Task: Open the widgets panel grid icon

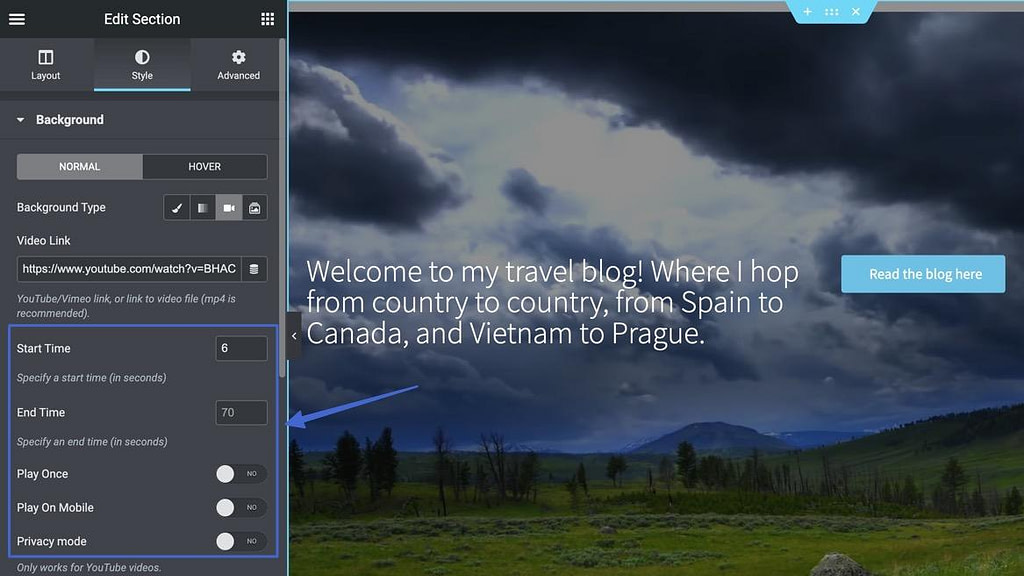Action: point(266,18)
